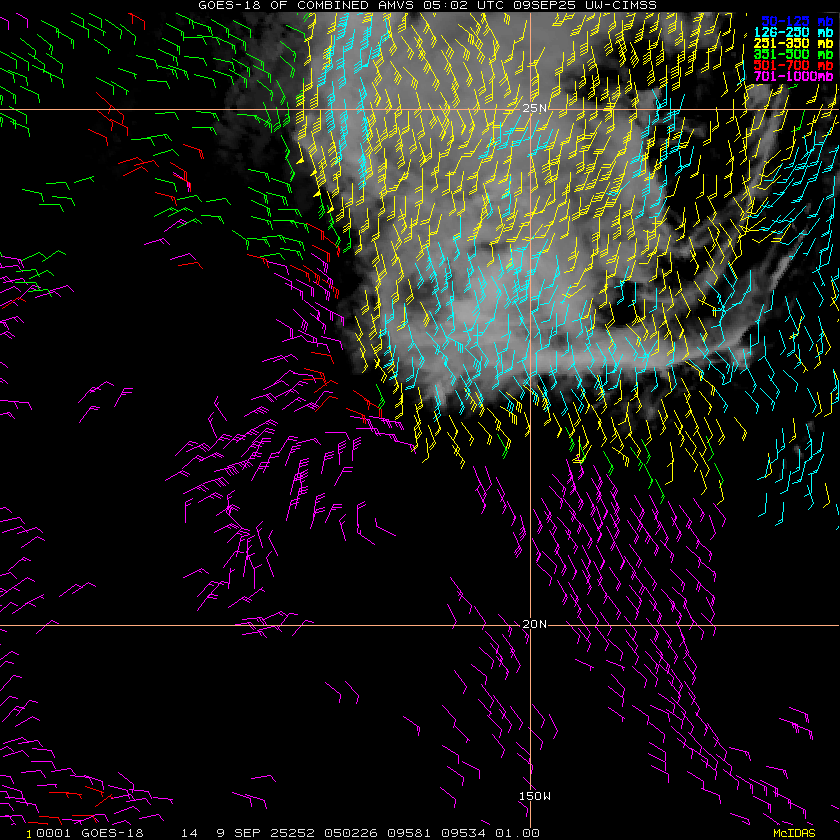Click the '05:02 UTC' time in title

click(x=463, y=5)
